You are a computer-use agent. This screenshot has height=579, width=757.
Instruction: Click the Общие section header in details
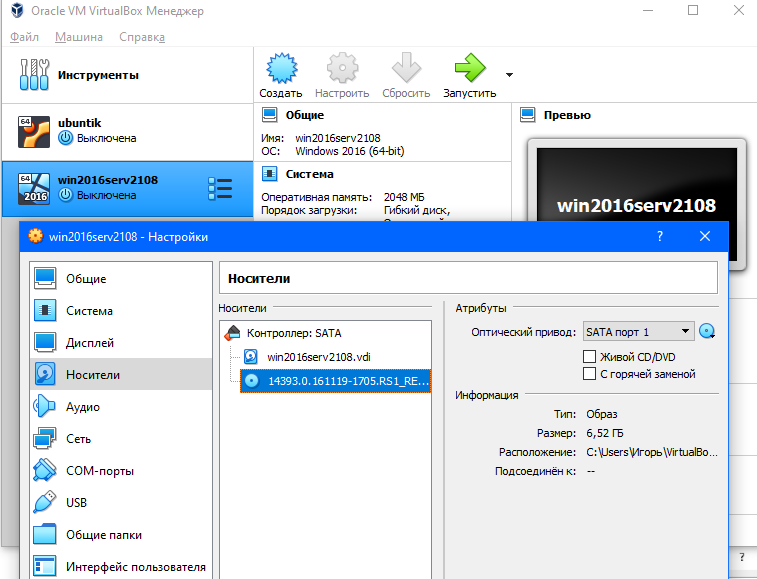[x=305, y=115]
